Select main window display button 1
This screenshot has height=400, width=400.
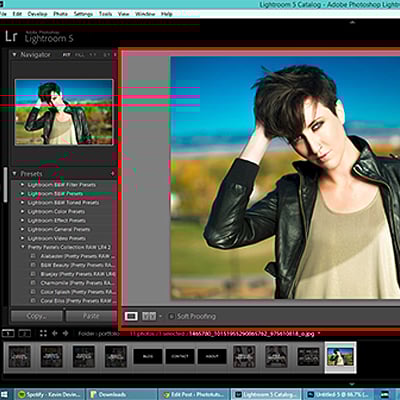coord(8,333)
